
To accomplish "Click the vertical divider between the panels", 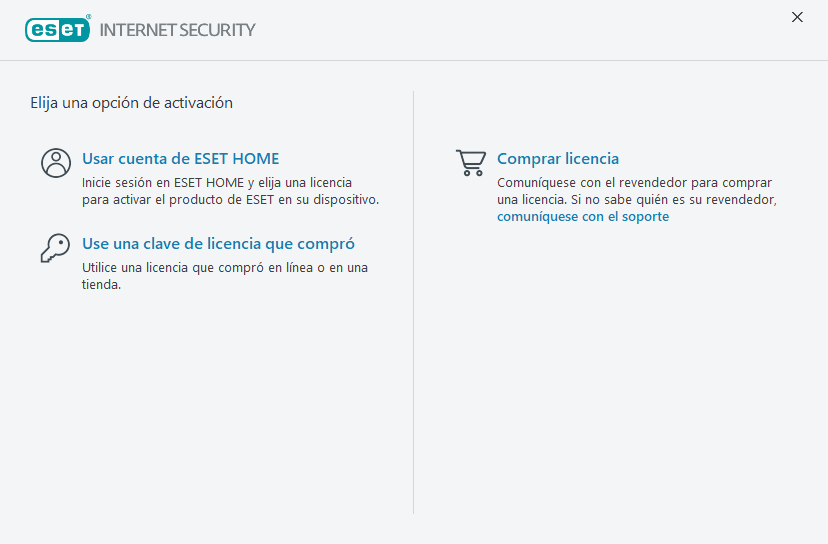I will coord(414,300).
